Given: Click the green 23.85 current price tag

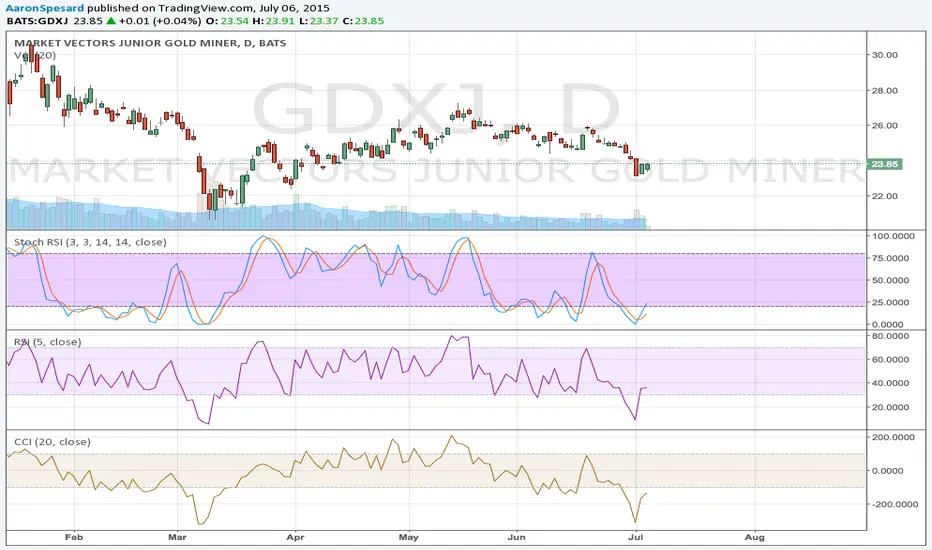Looking at the screenshot, I should tap(884, 164).
